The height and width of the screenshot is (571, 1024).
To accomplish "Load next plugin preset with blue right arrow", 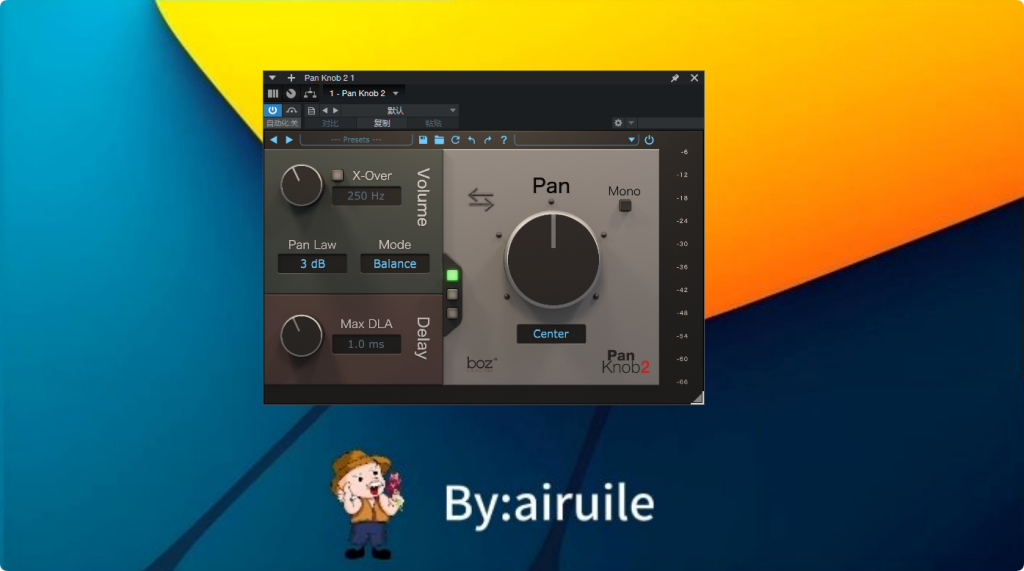I will (289, 140).
